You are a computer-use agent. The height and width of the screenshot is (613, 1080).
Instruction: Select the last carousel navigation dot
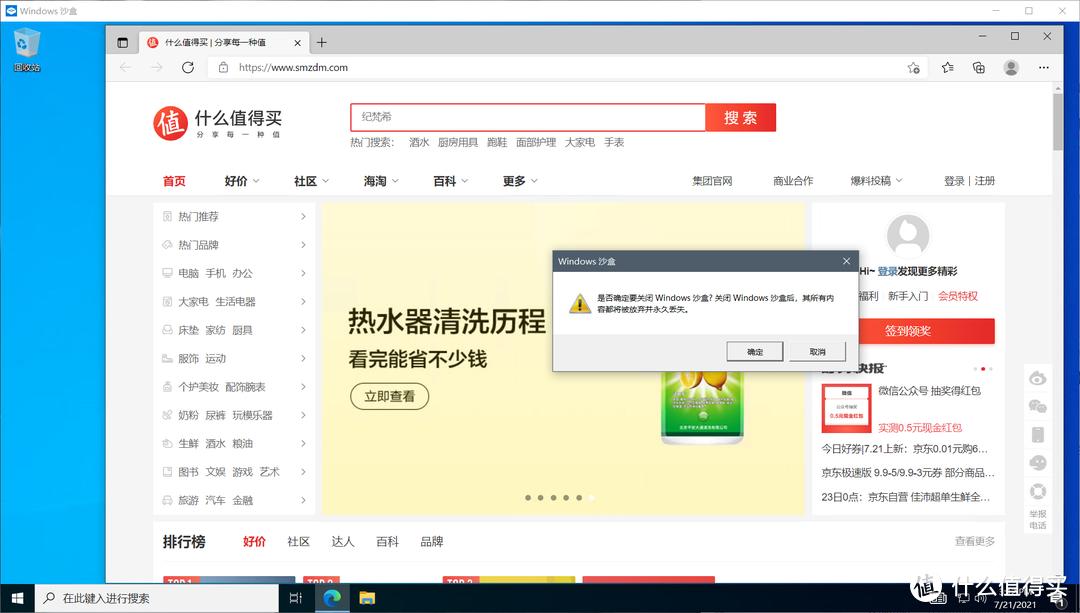(590, 497)
